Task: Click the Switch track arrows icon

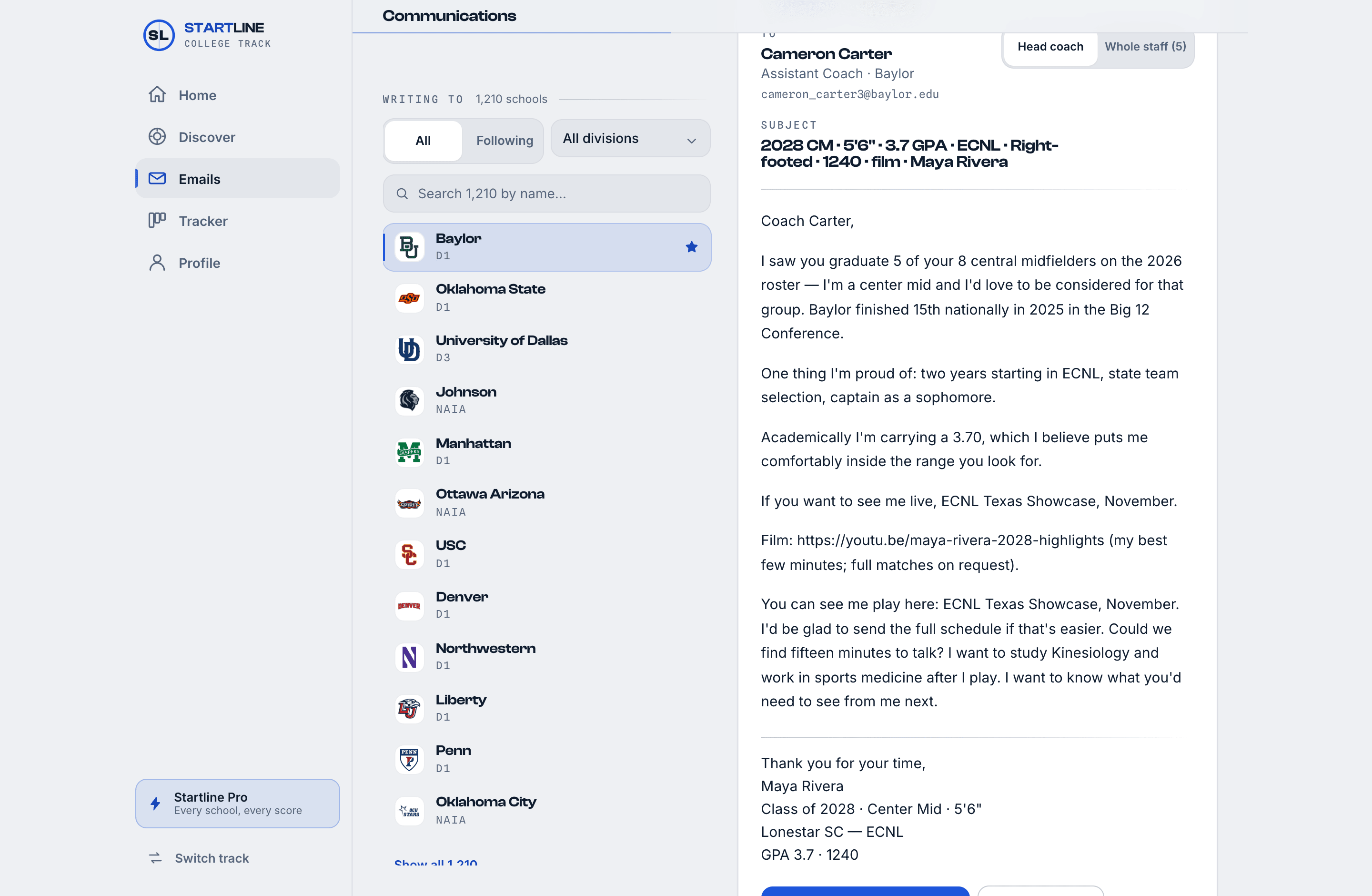Action: point(155,858)
